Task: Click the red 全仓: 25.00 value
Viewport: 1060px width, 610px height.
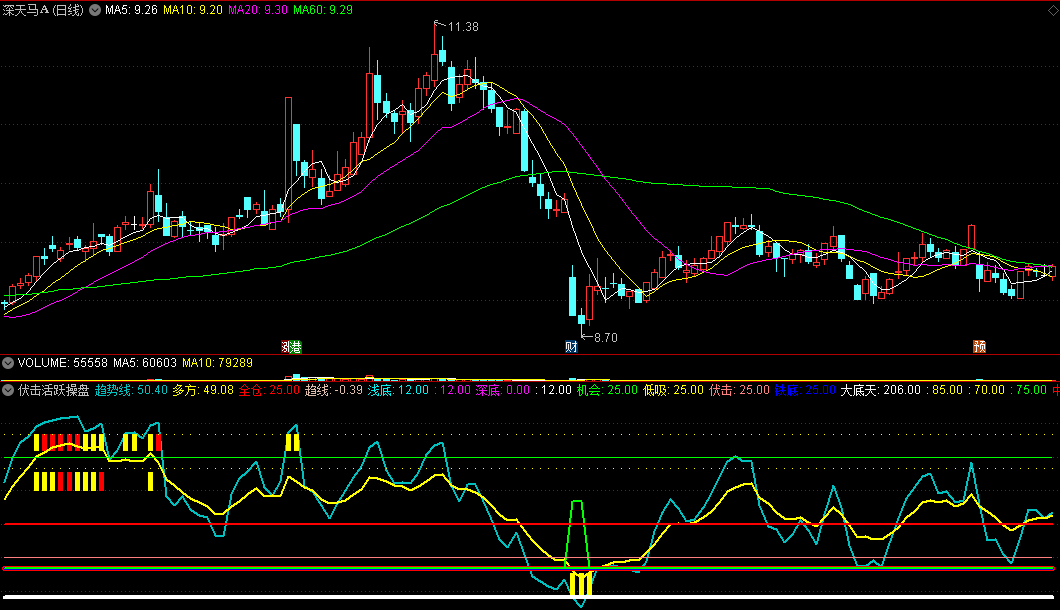Action: 269,390
